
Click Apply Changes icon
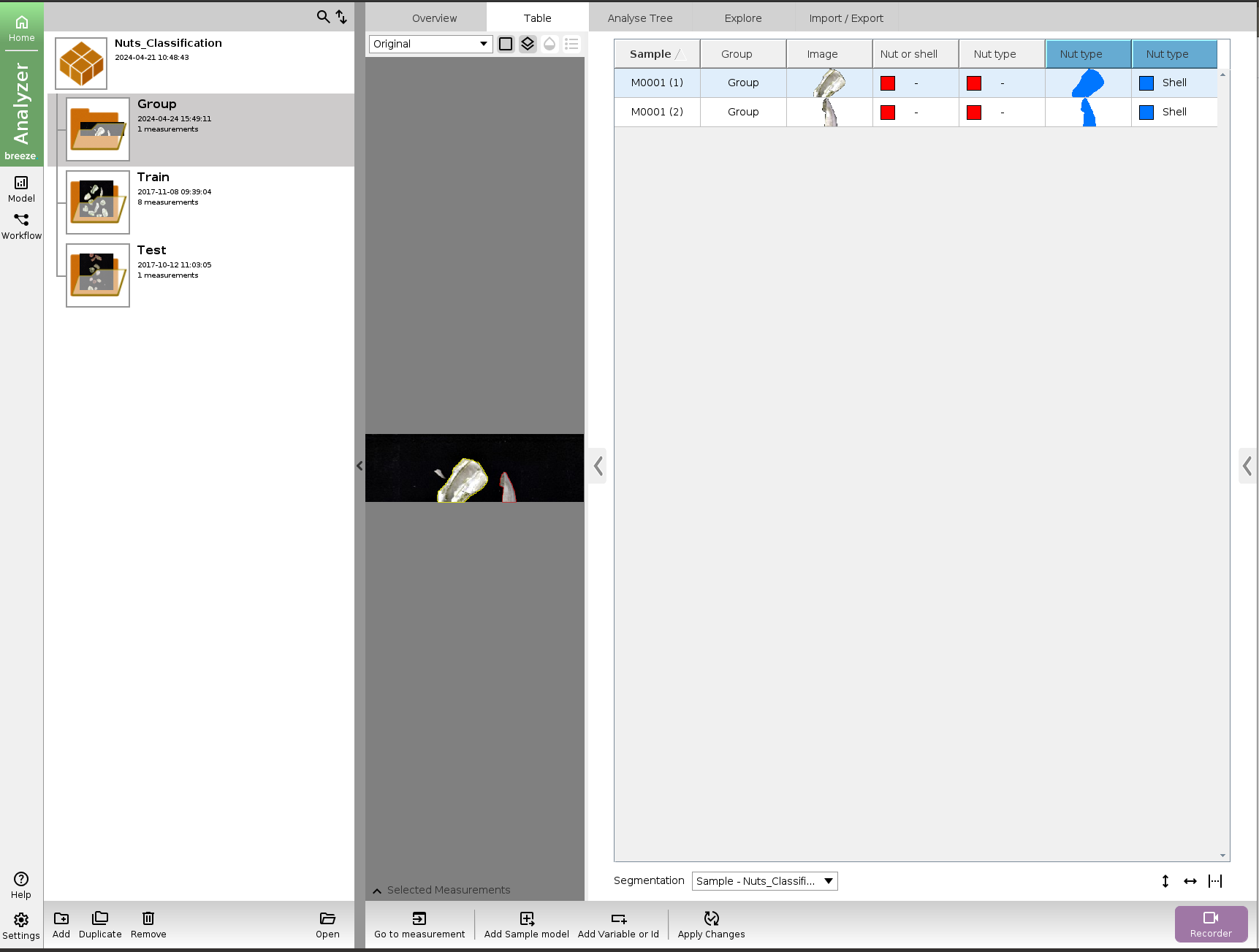click(711, 918)
